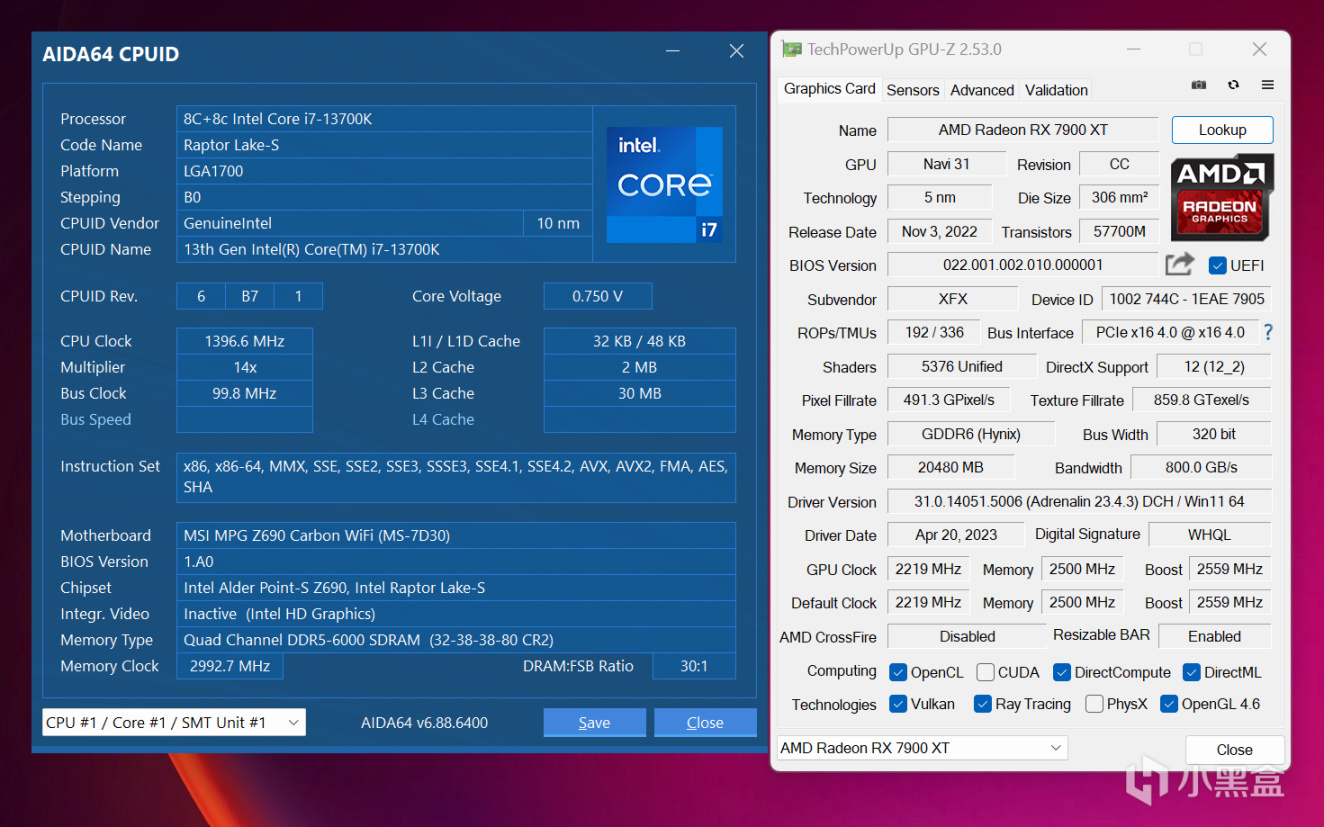Image resolution: width=1324 pixels, height=827 pixels.
Task: Toggle the OpenGL 4.6 checkbox
Action: 1169,704
